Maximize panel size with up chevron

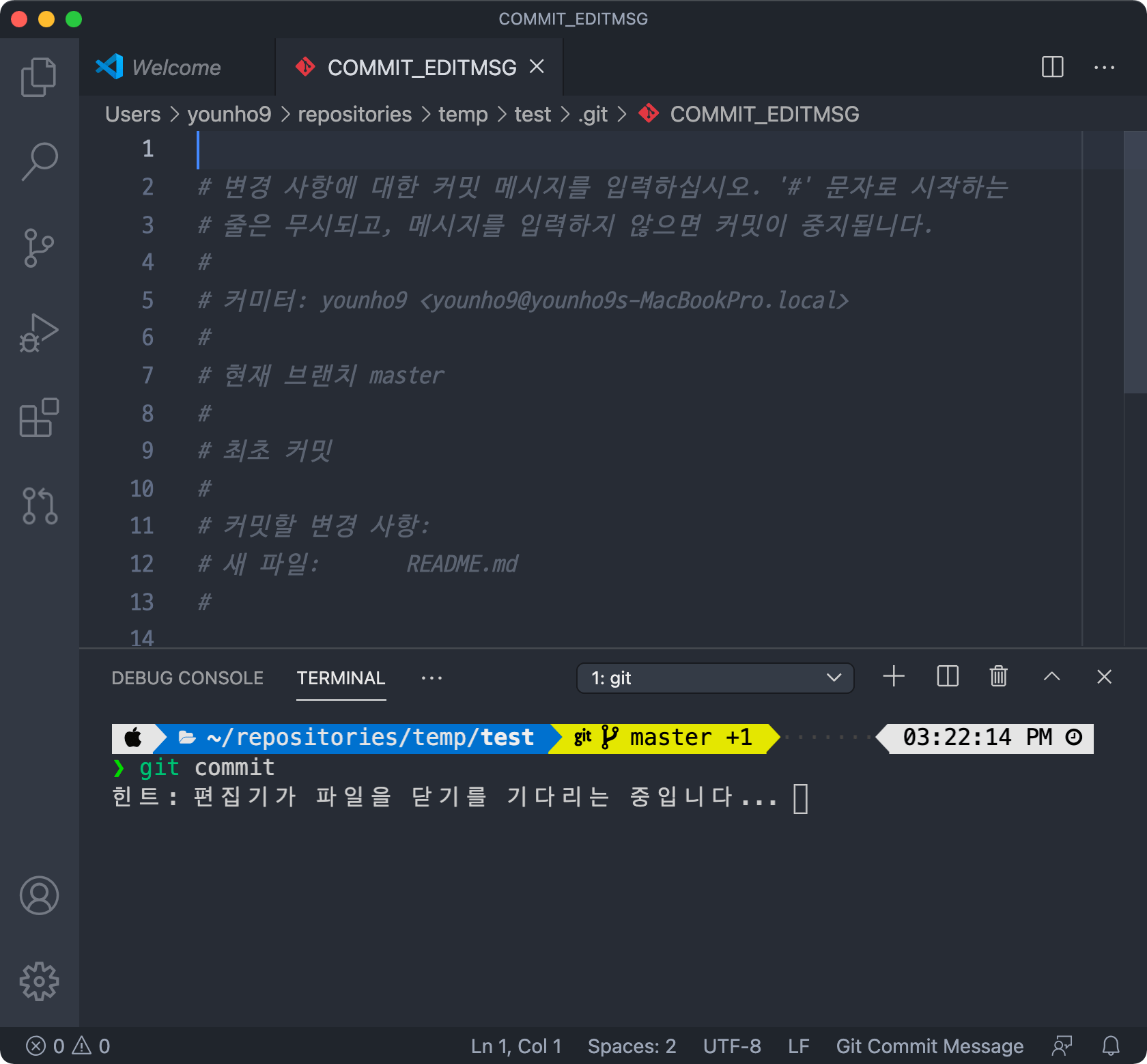[1052, 677]
